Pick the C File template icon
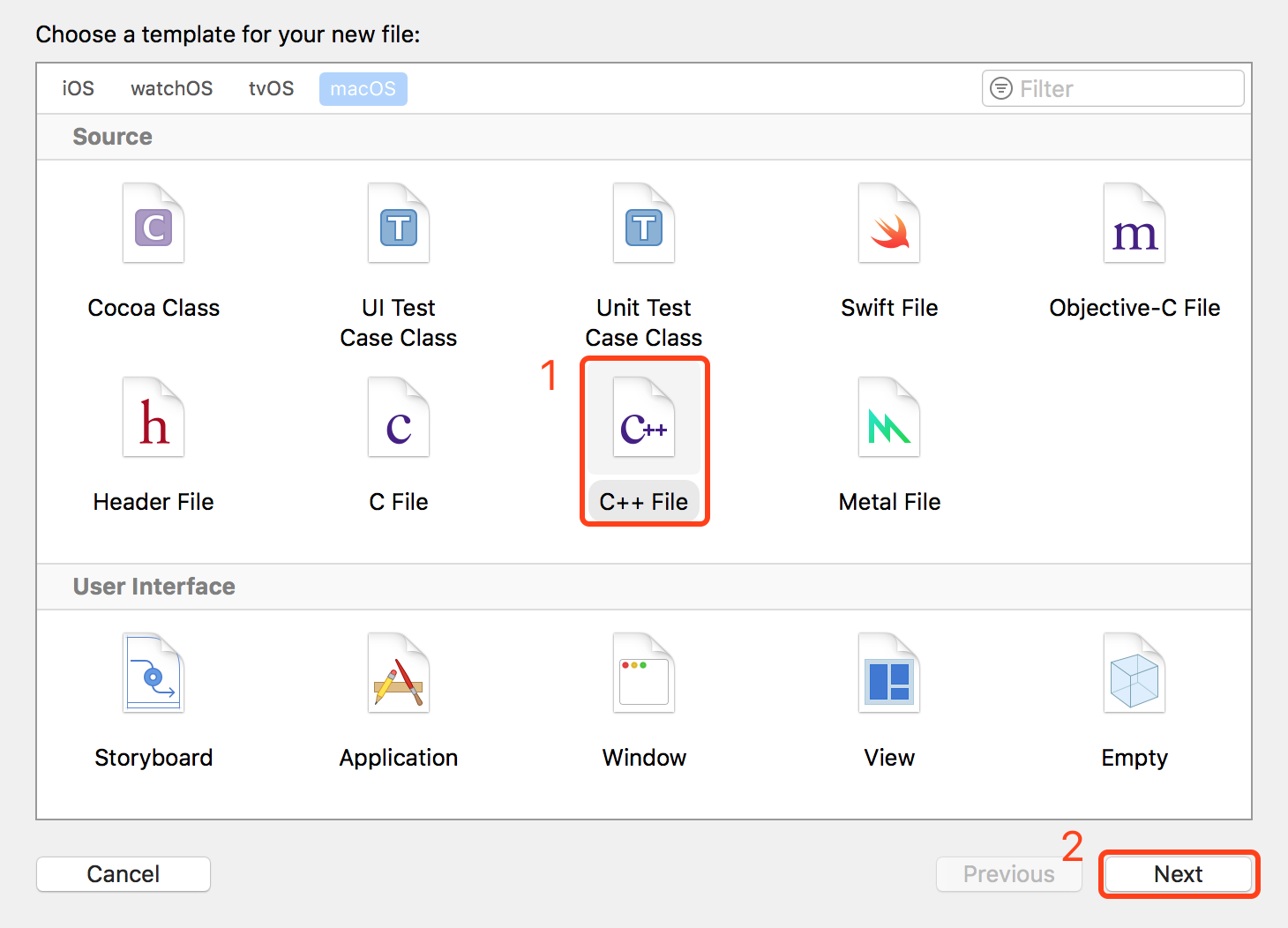The width and height of the screenshot is (1288, 928). click(x=399, y=417)
